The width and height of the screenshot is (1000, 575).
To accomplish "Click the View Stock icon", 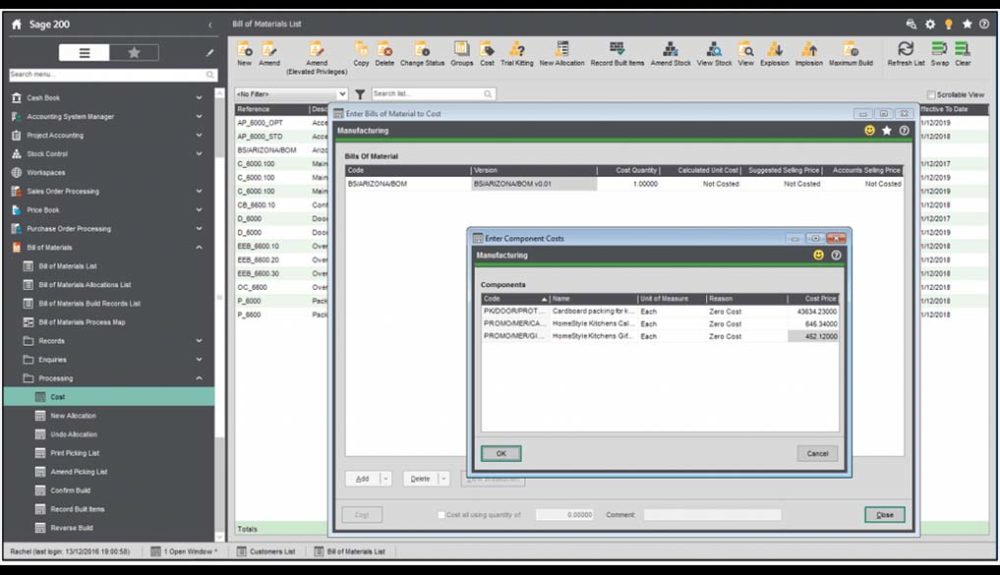I will 714,54.
